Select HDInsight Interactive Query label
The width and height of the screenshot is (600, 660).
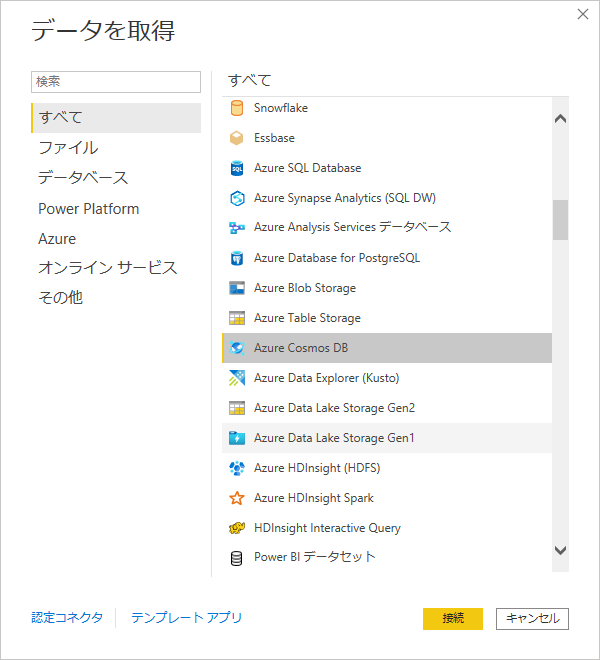tap(327, 528)
